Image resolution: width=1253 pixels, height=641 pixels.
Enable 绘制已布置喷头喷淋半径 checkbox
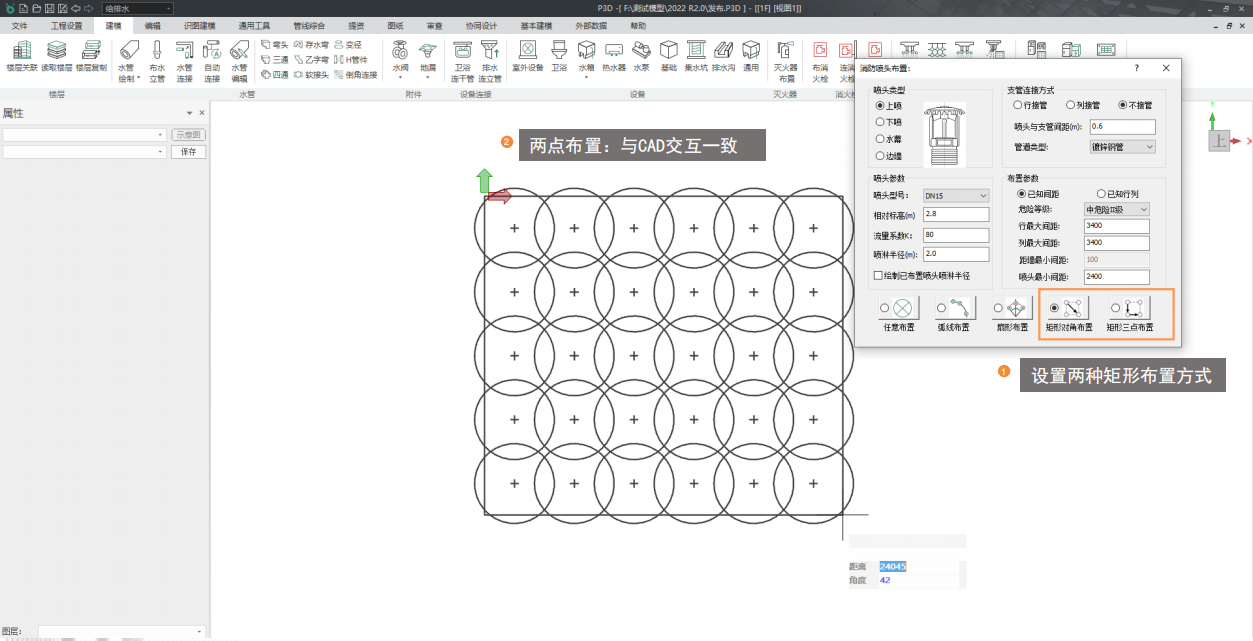pos(878,275)
